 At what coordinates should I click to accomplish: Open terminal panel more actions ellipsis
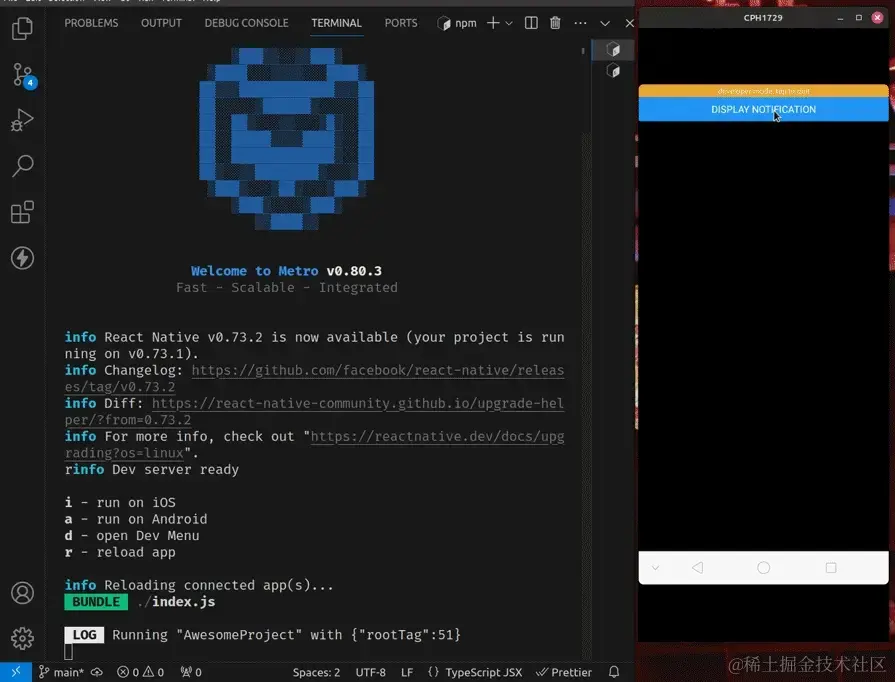click(580, 23)
